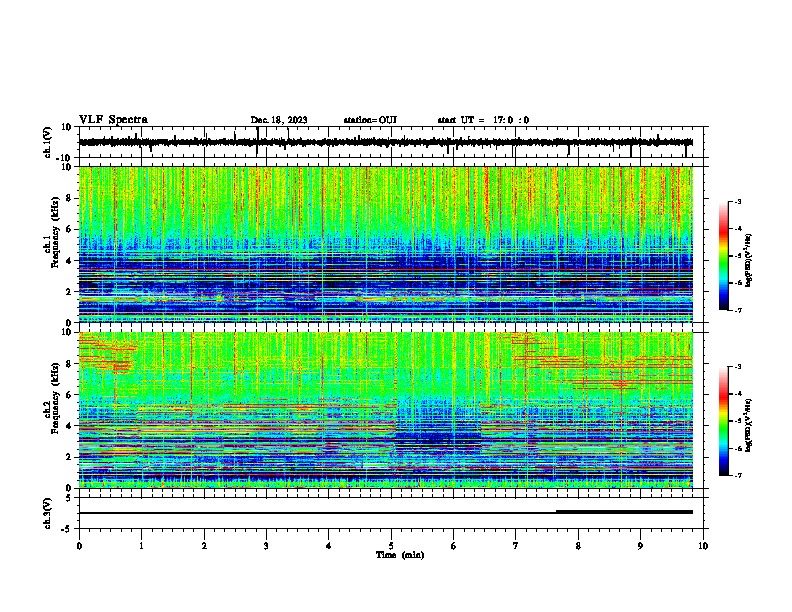Select the "-5" tick on ch.3(V) axis
This screenshot has width=792, height=612.
pos(68,529)
